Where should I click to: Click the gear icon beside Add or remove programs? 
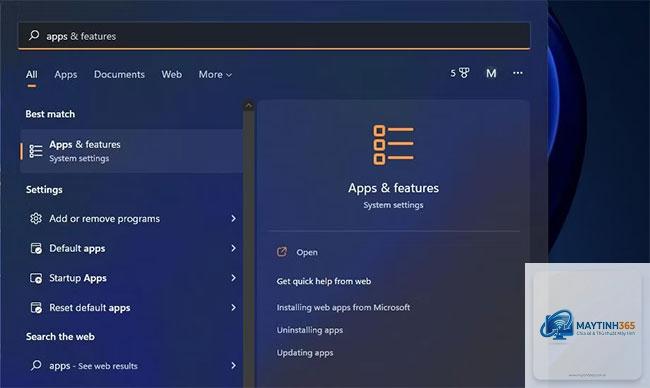pyautogui.click(x=36, y=218)
